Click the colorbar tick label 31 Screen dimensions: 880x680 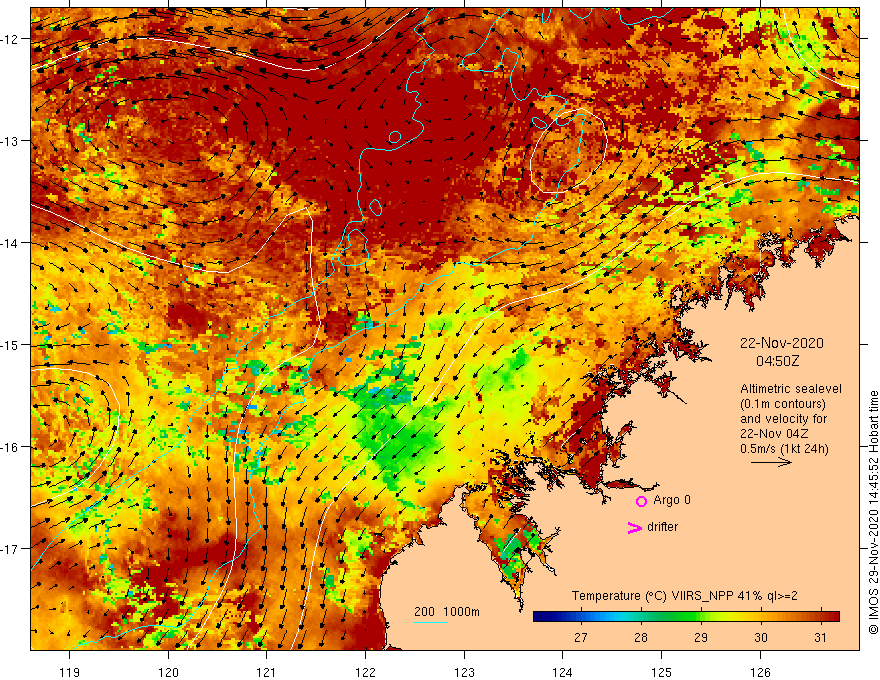pyautogui.click(x=821, y=637)
